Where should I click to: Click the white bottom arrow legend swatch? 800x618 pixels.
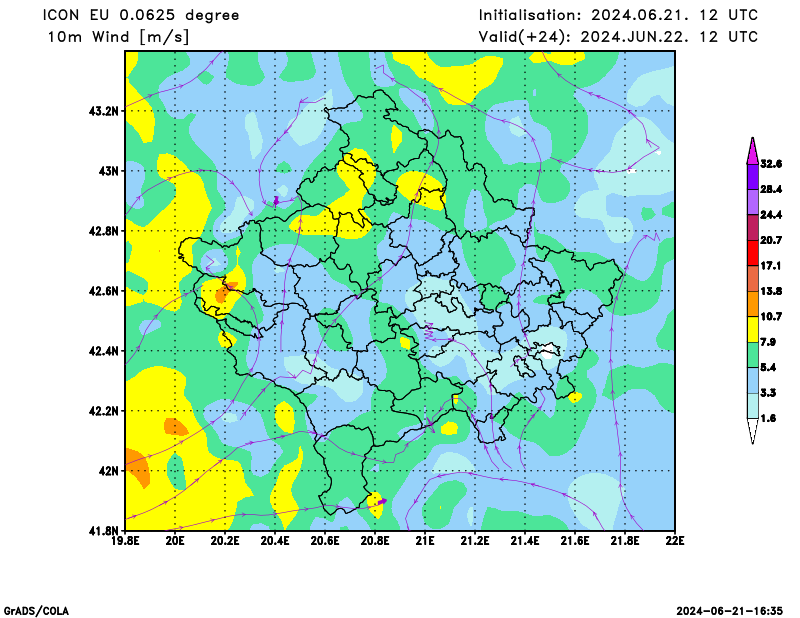click(x=753, y=431)
